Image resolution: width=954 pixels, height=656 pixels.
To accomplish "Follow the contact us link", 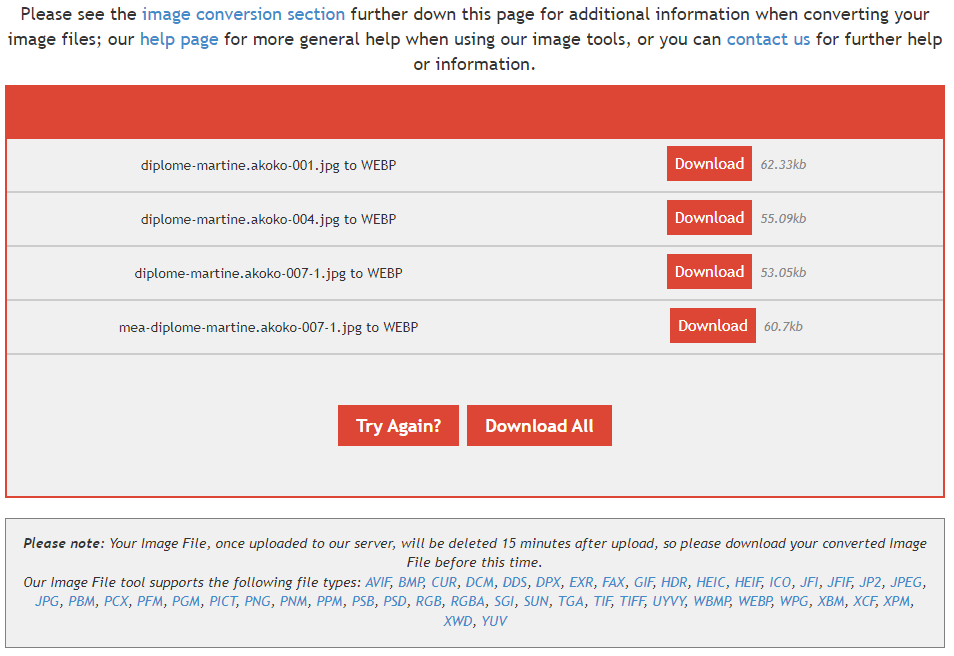I will (768, 39).
